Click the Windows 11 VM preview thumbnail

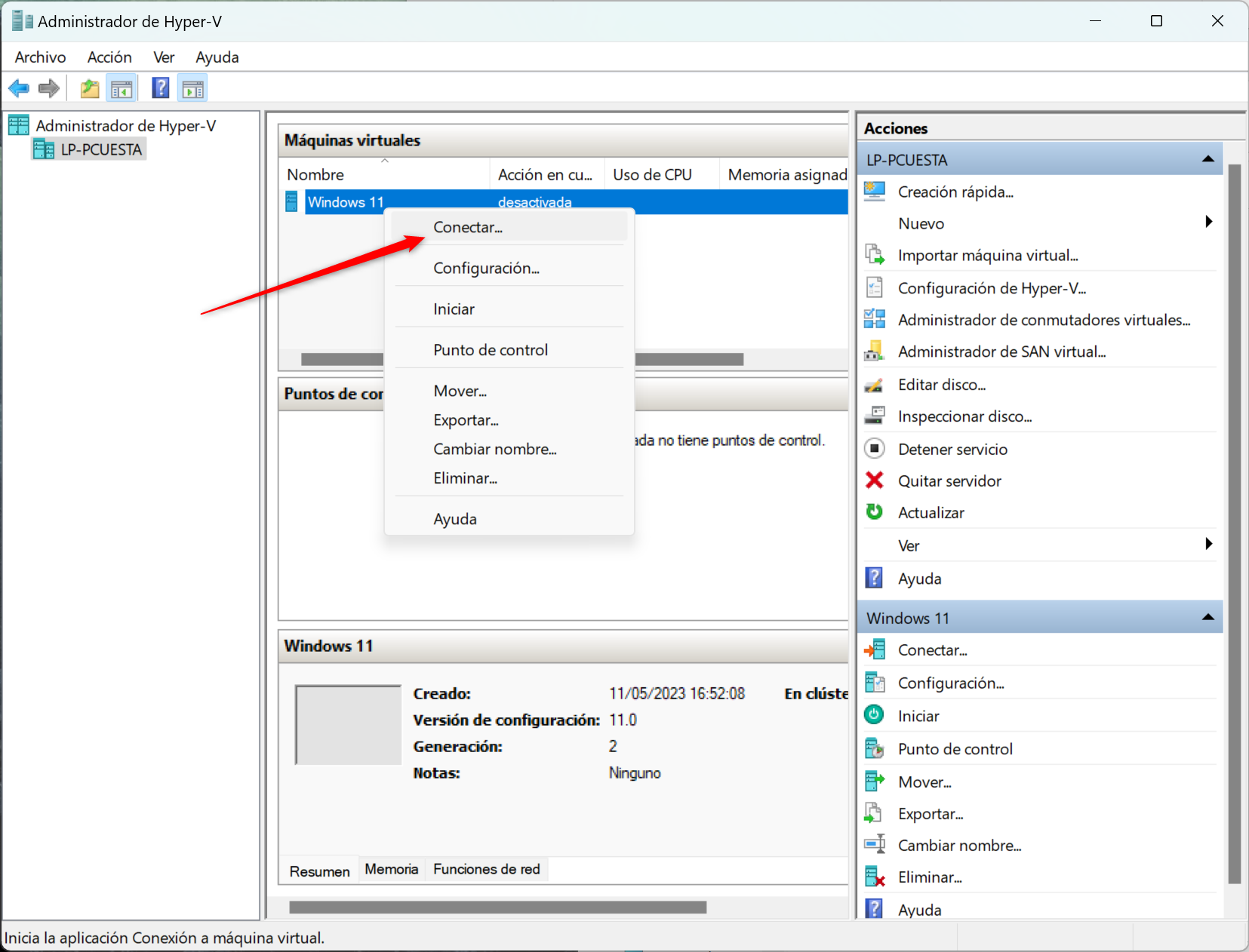click(348, 725)
